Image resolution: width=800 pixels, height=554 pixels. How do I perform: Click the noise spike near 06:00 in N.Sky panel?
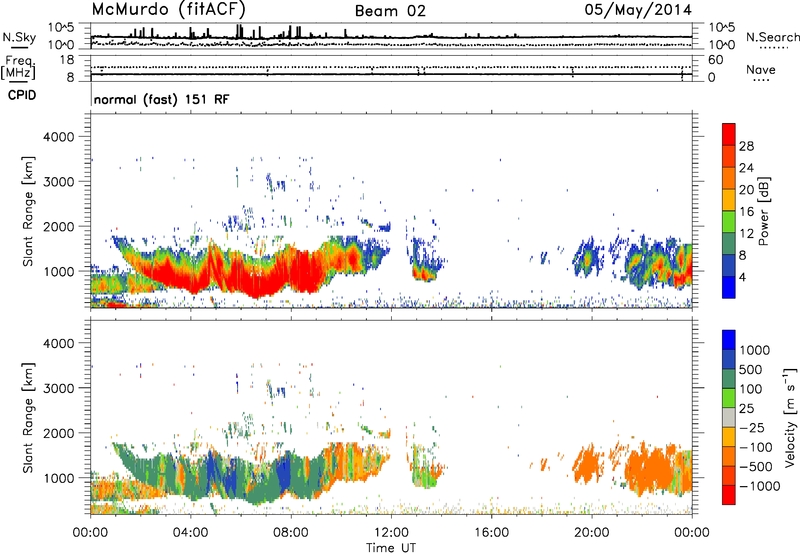point(240,31)
